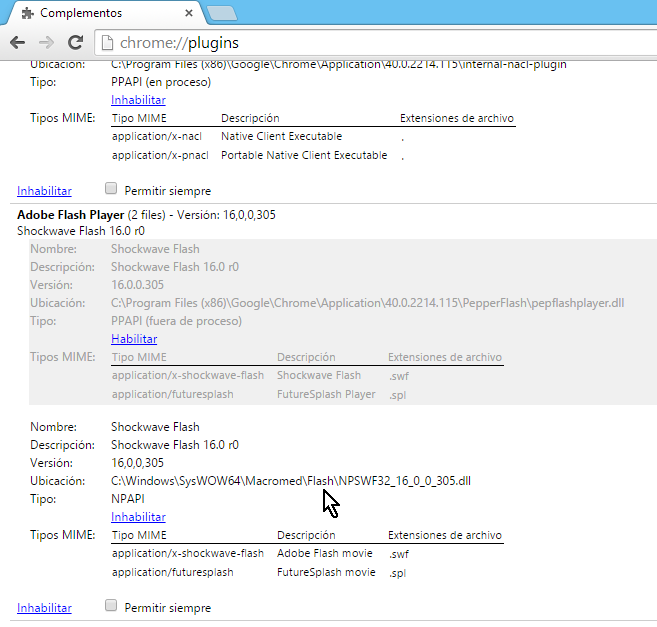Click the Adobe Flash Player heading
Viewport: 657px width, 627px height.
[x=70, y=215]
